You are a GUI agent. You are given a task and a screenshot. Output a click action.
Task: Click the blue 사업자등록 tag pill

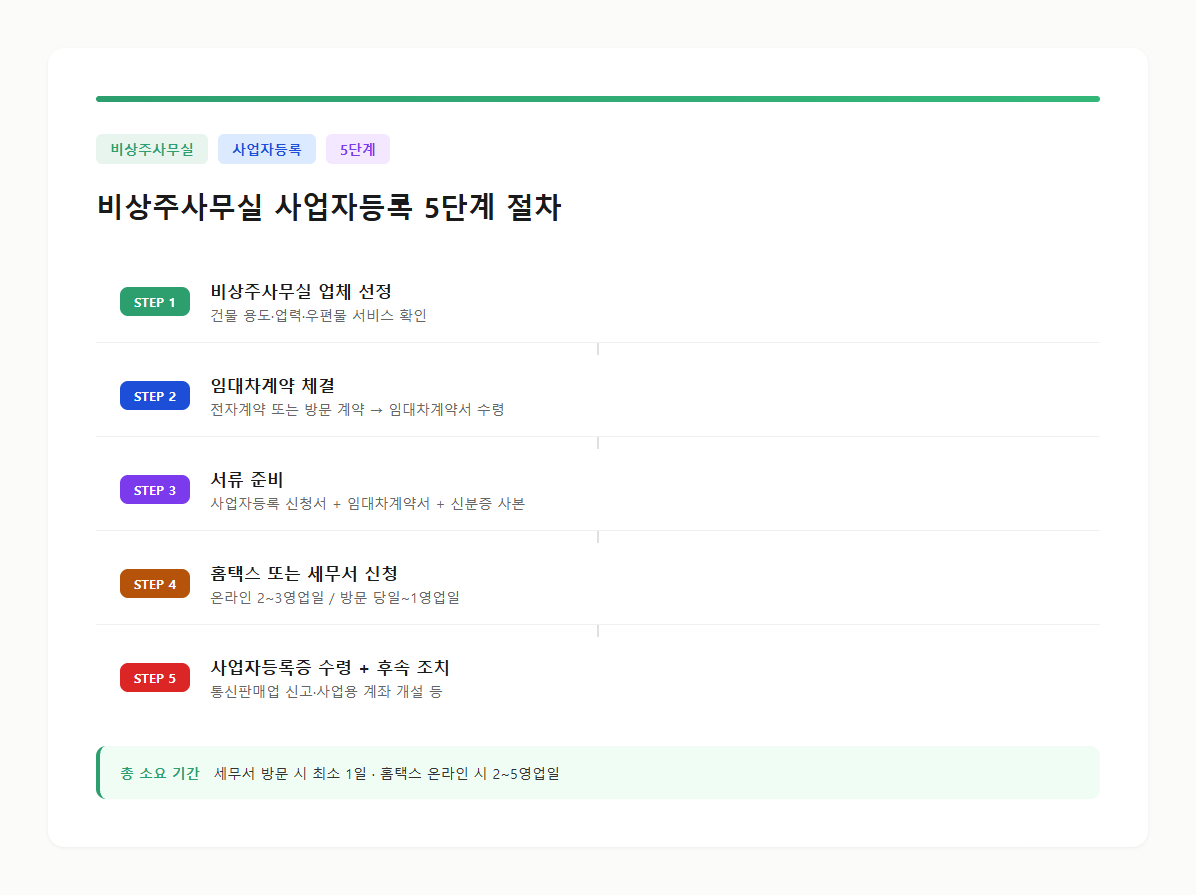click(x=266, y=148)
